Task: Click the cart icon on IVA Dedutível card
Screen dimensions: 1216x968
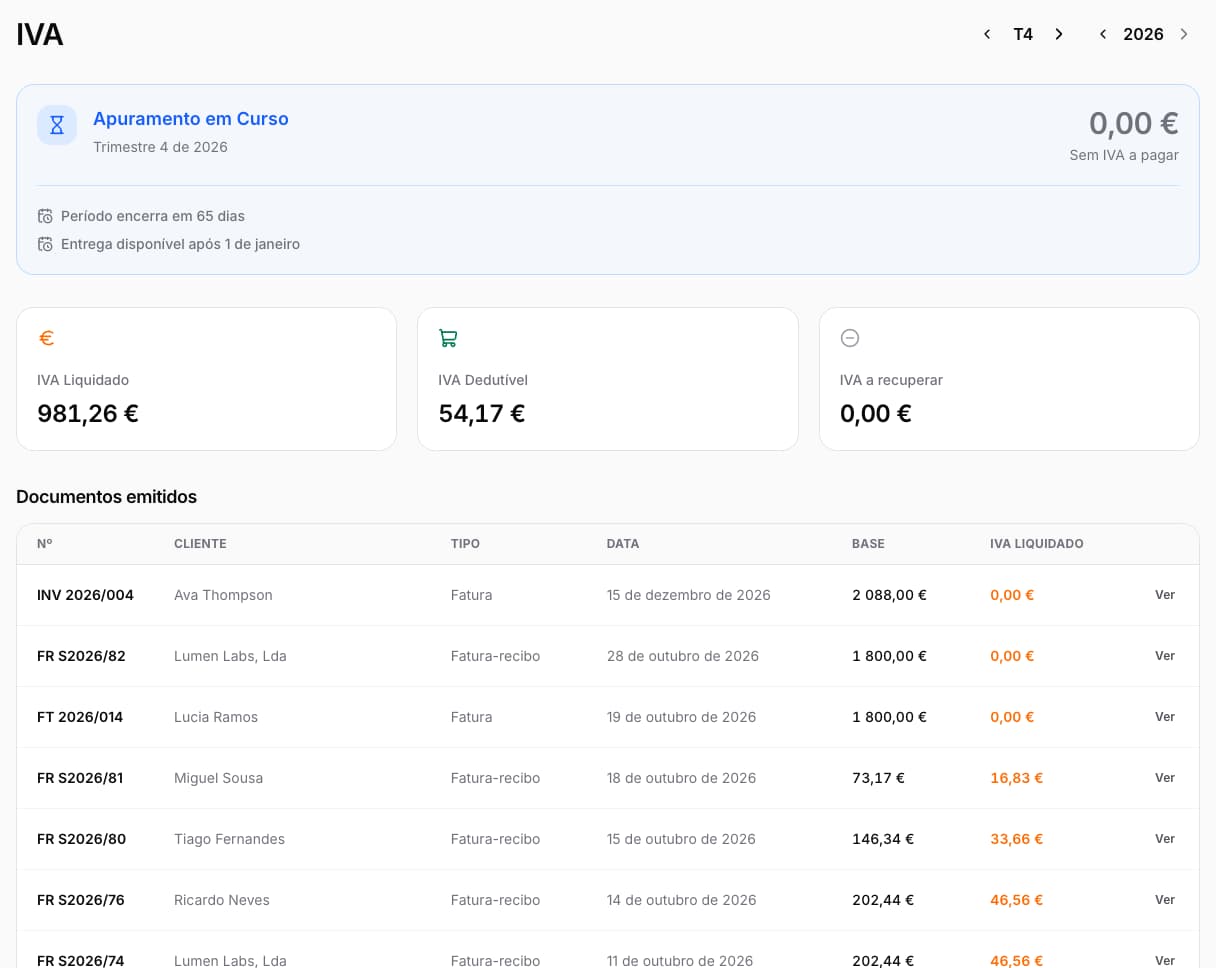Action: point(448,338)
